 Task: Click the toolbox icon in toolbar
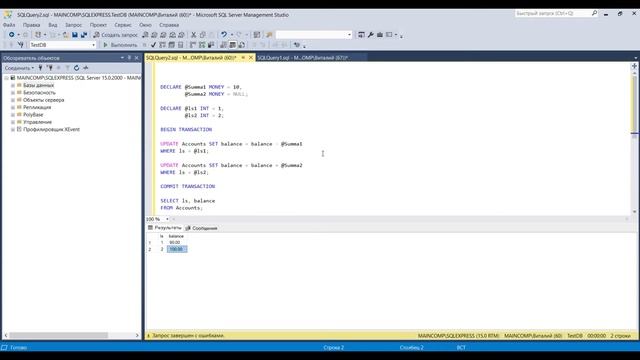380,35
